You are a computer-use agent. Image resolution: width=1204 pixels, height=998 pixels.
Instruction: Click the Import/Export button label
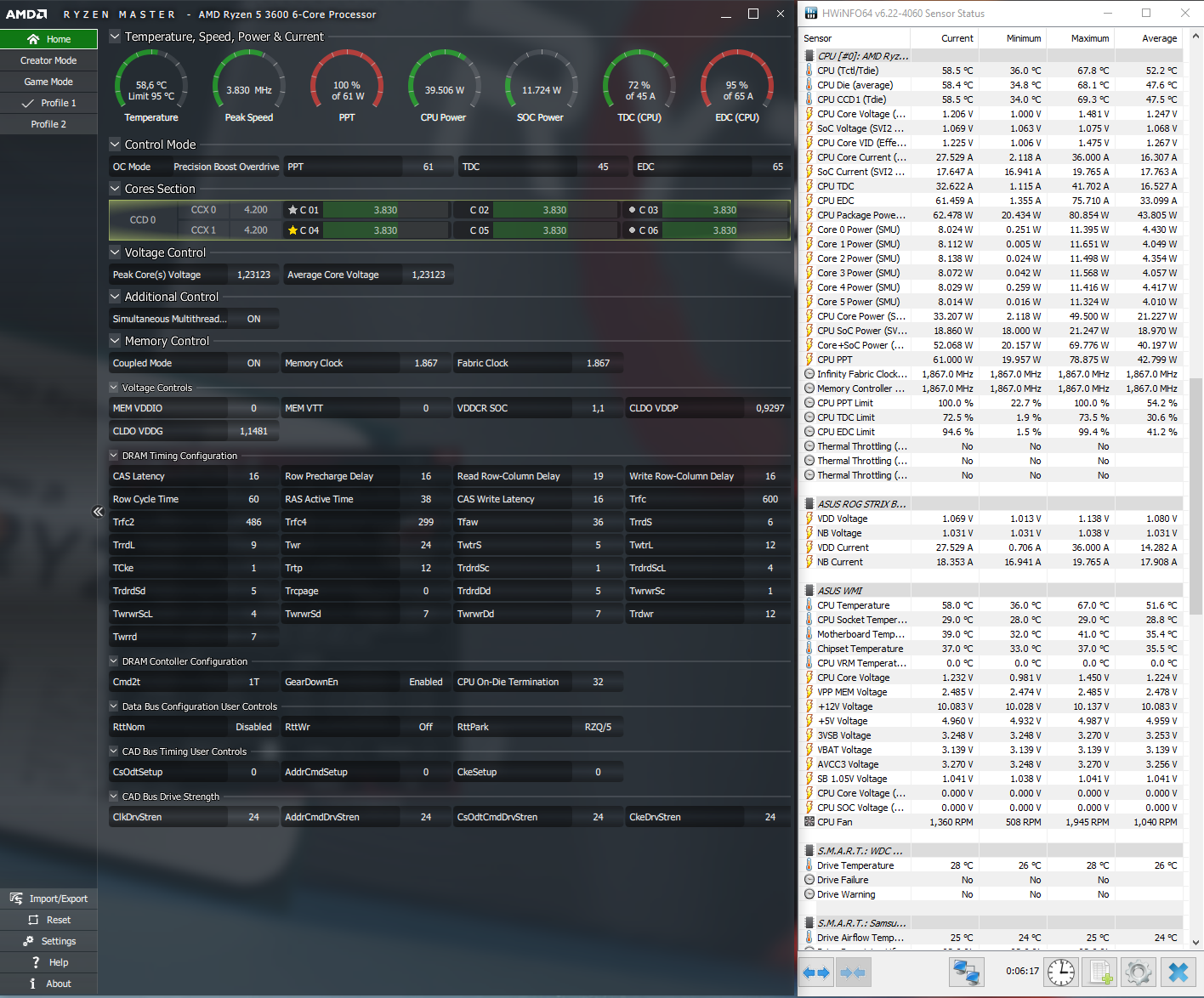coord(59,899)
